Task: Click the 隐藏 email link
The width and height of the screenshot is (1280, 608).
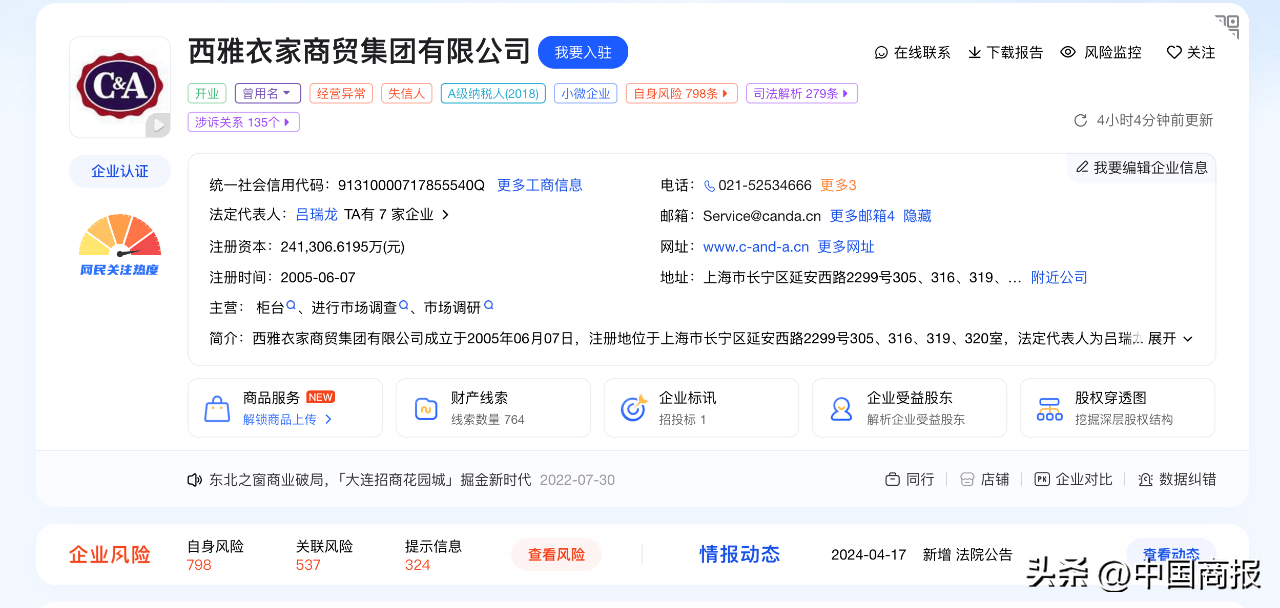Action: 917,216
